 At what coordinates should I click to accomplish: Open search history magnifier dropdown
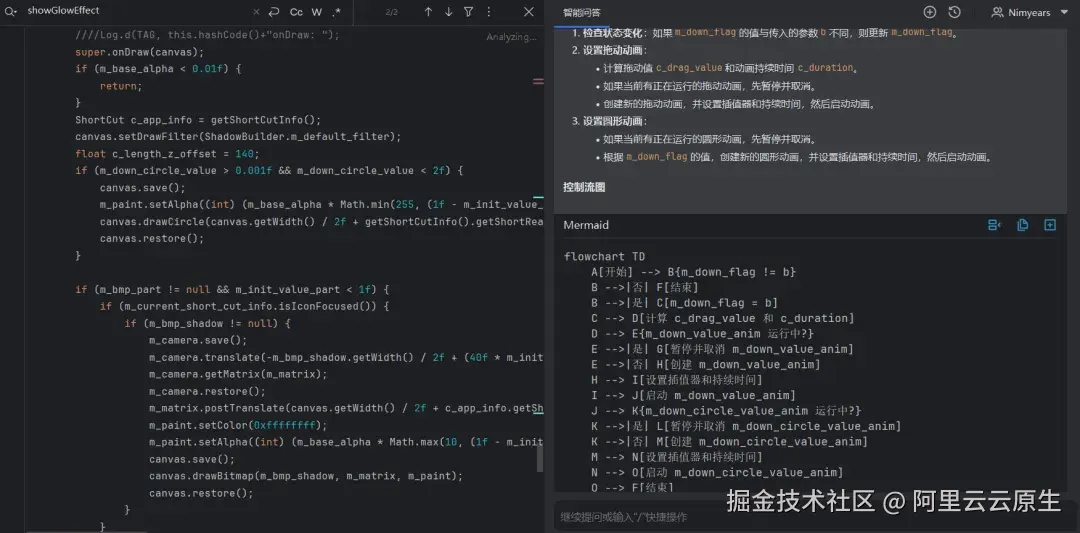10,12
